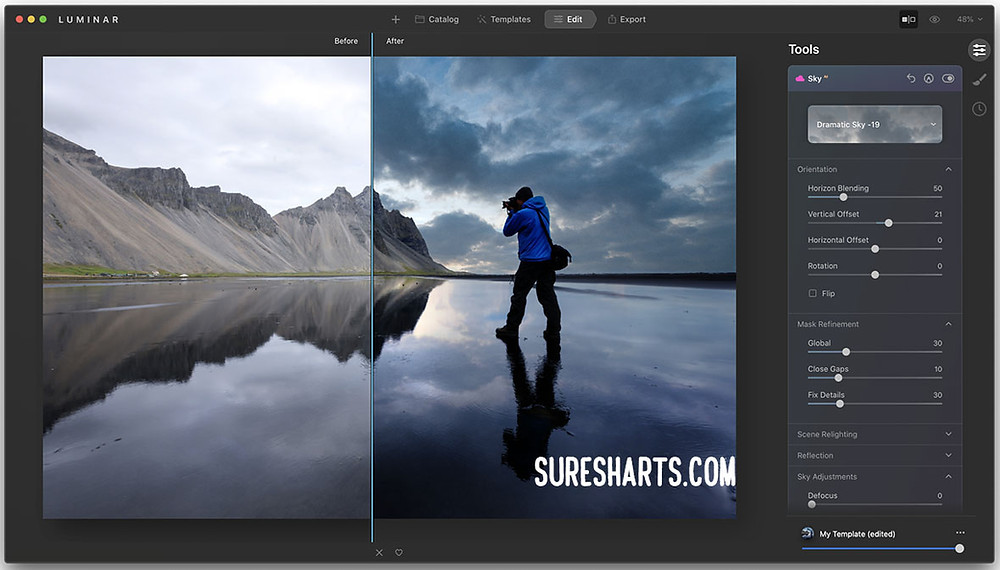This screenshot has height=570, width=1000.
Task: Click the After label
Action: 395,41
